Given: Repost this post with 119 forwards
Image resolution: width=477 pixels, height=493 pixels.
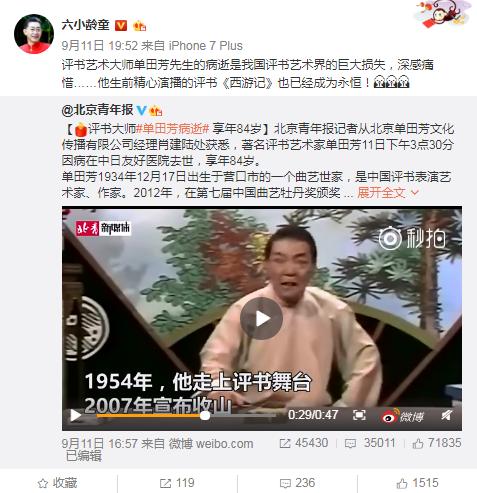Looking at the screenshot, I should (x=177, y=483).
